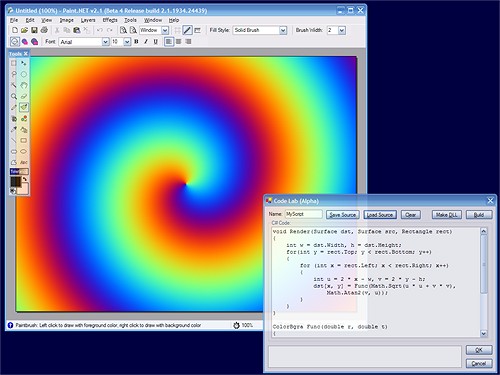The height and width of the screenshot is (375, 500).
Task: Click the Clear button in Code Lab
Action: (411, 215)
